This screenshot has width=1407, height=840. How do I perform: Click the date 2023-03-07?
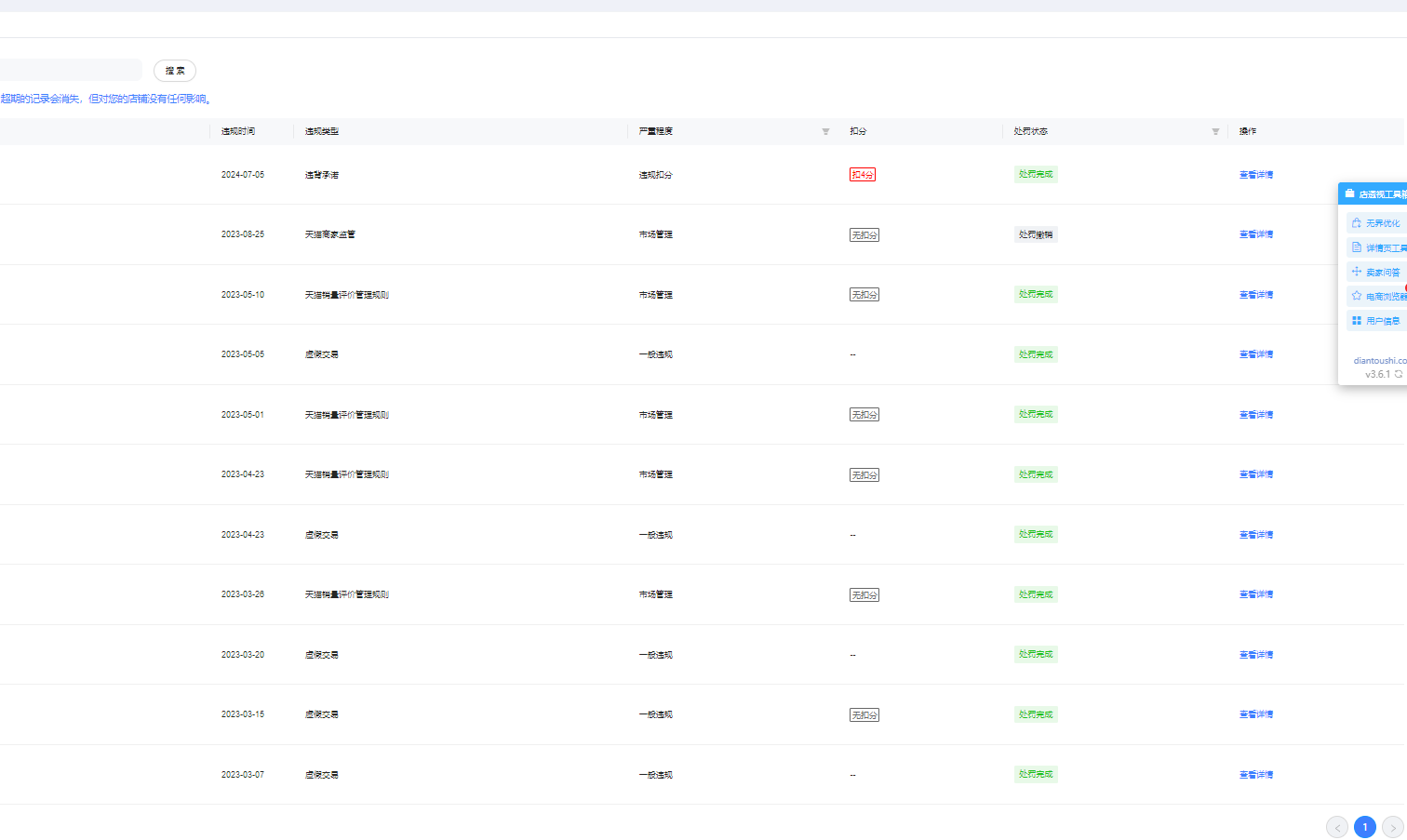[x=243, y=775]
